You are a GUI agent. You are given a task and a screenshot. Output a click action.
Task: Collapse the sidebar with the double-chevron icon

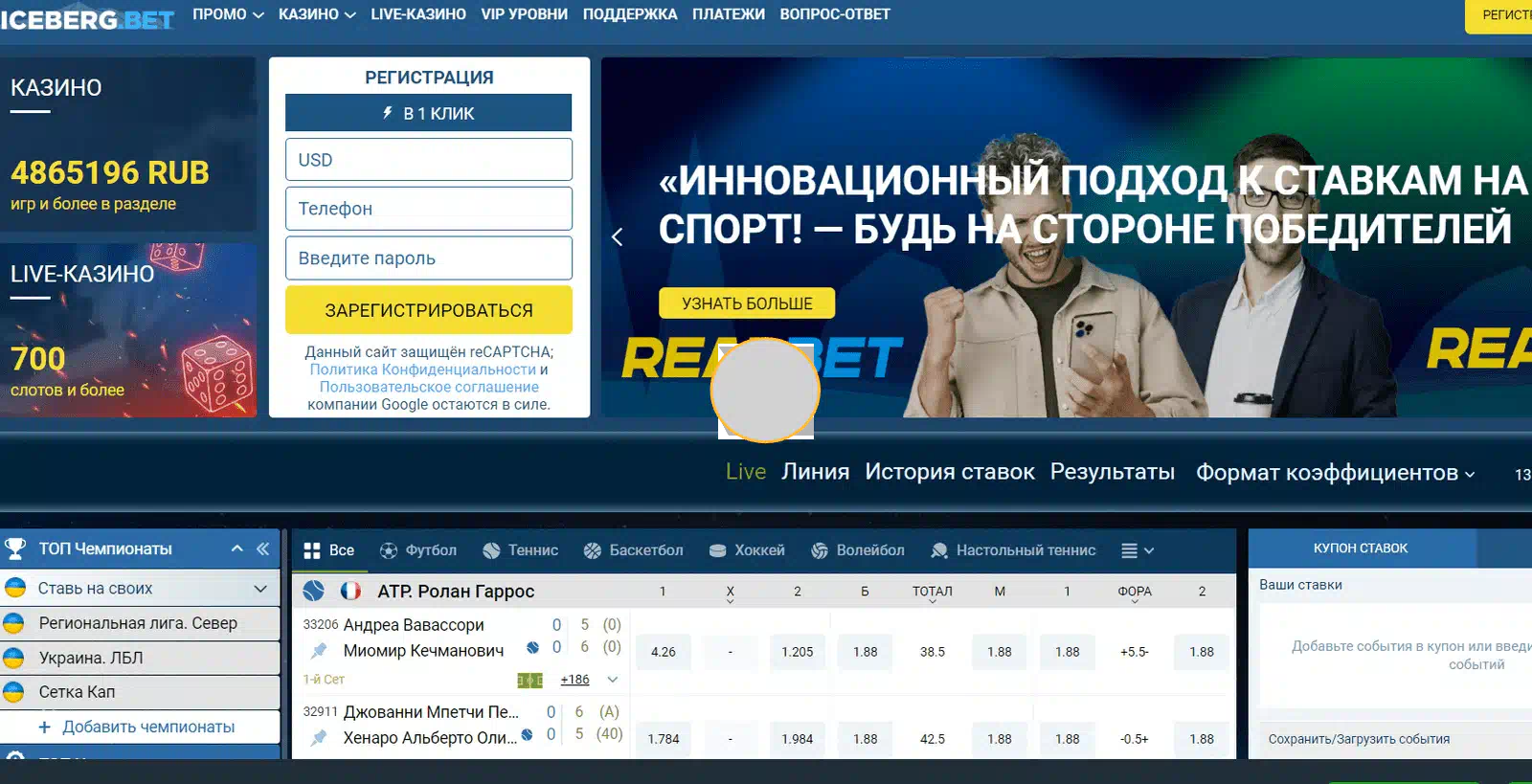pos(263,549)
